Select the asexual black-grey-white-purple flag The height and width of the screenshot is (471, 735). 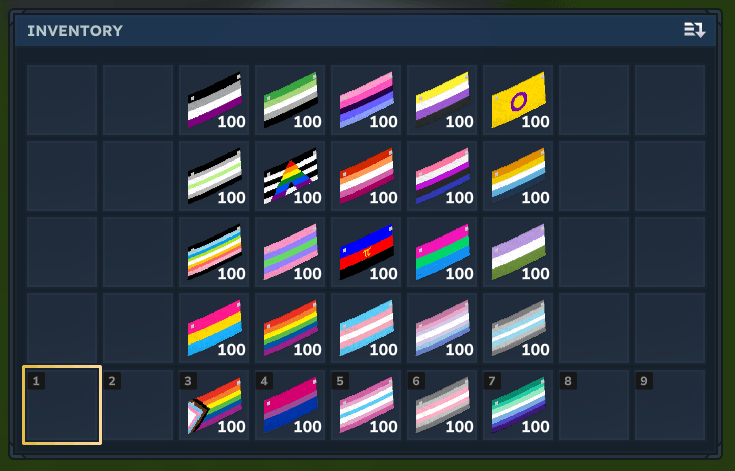pyautogui.click(x=214, y=100)
